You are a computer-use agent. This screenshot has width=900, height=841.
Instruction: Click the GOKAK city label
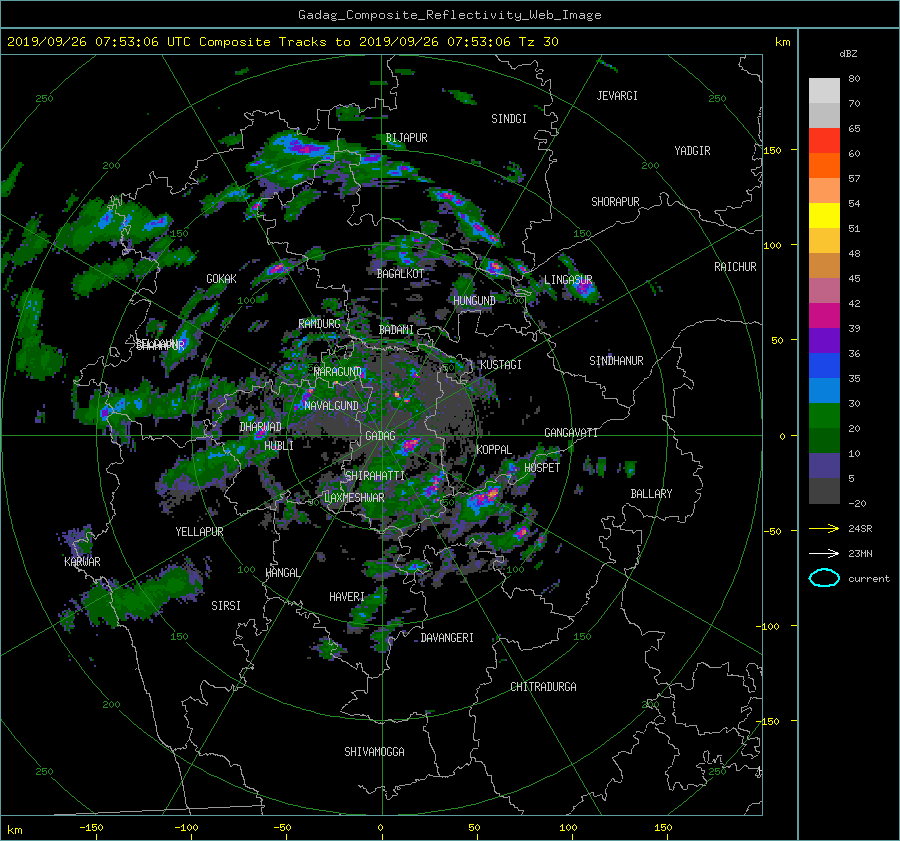(222, 279)
